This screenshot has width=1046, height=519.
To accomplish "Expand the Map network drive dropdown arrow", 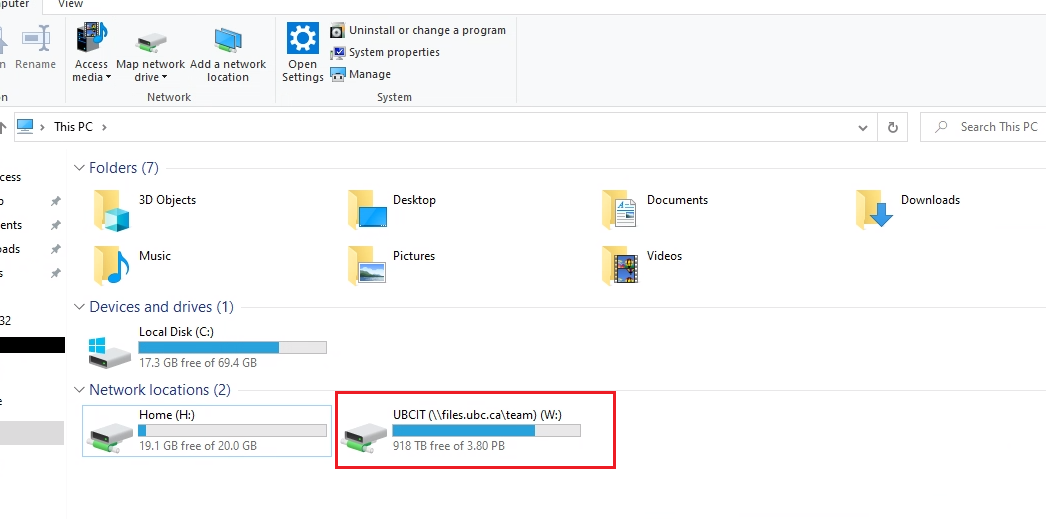I will (165, 78).
